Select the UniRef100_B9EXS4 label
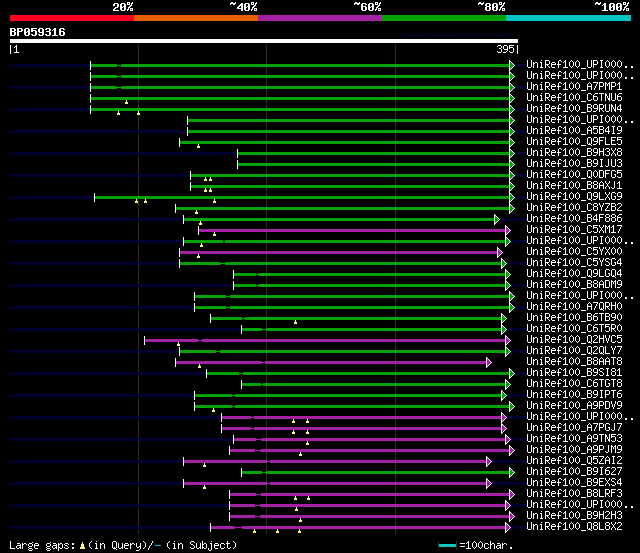640x553 pixels. click(x=574, y=483)
